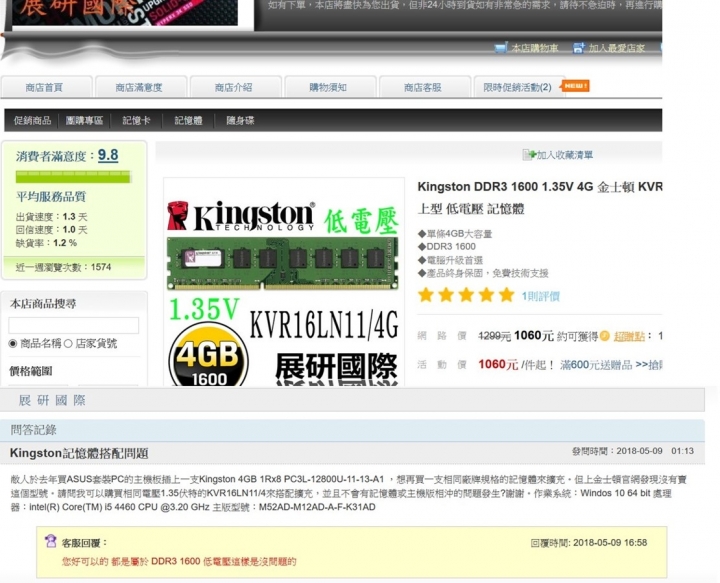720x583 pixels.
Task: Click the orange NEW! promotion badge
Action: (574, 86)
